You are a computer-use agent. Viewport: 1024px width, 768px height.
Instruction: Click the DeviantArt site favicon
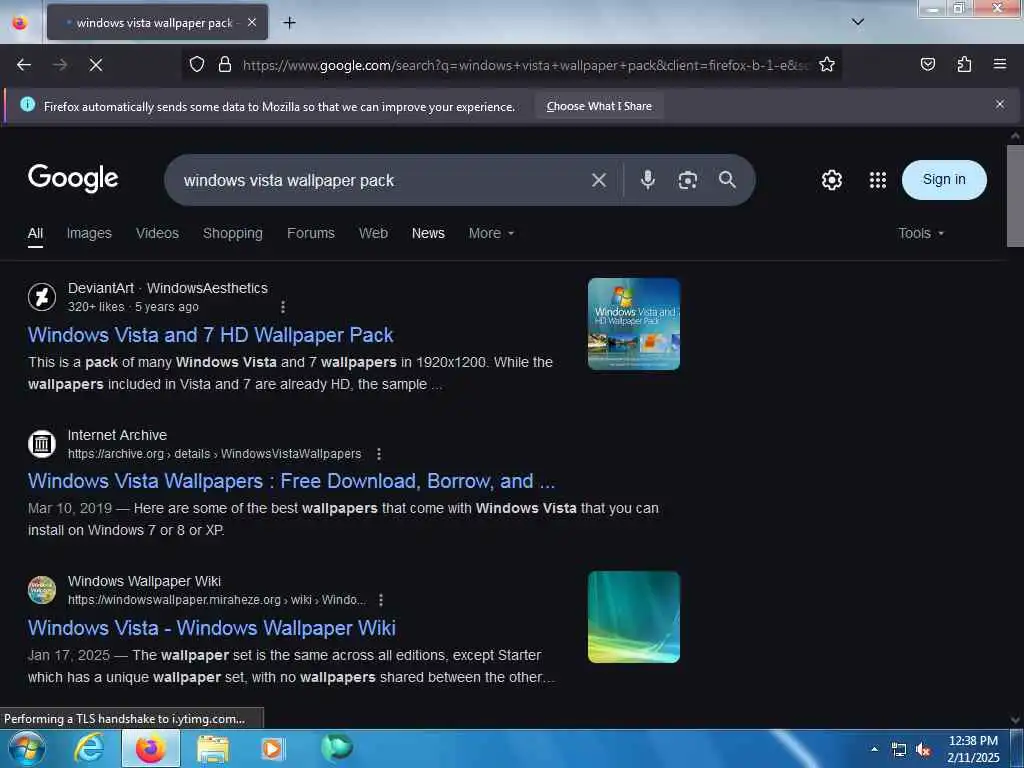pyautogui.click(x=42, y=296)
